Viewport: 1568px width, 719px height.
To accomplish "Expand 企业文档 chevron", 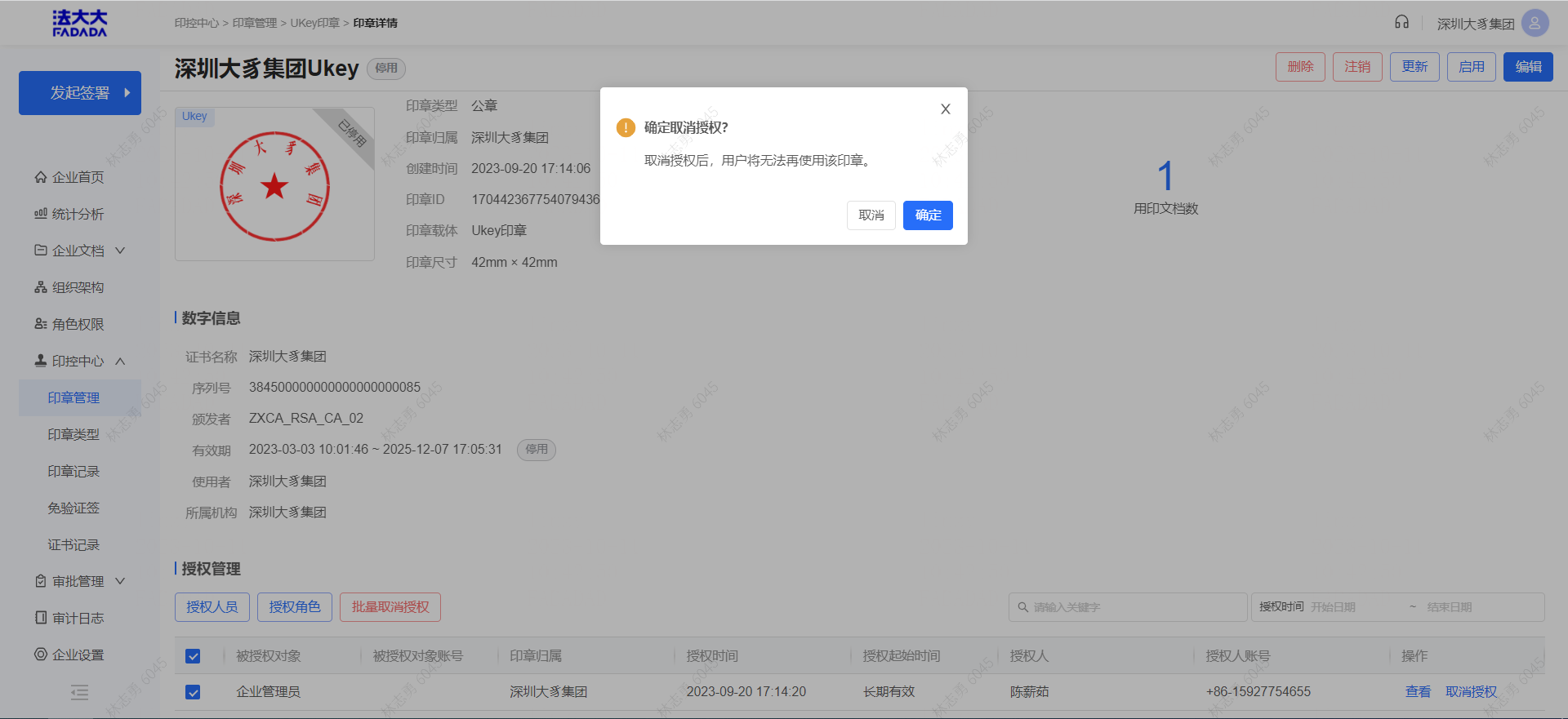I will point(120,251).
